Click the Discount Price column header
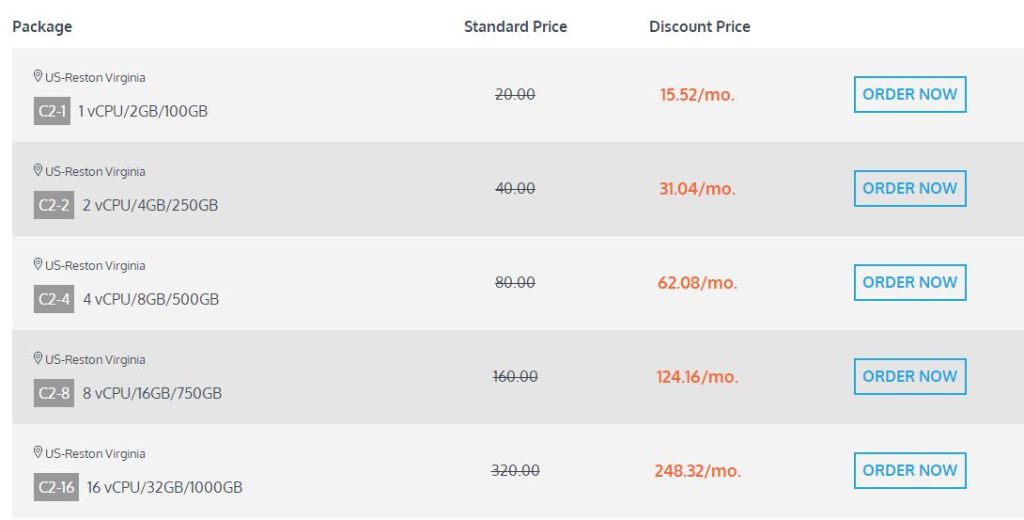The image size is (1024, 520). [699, 27]
